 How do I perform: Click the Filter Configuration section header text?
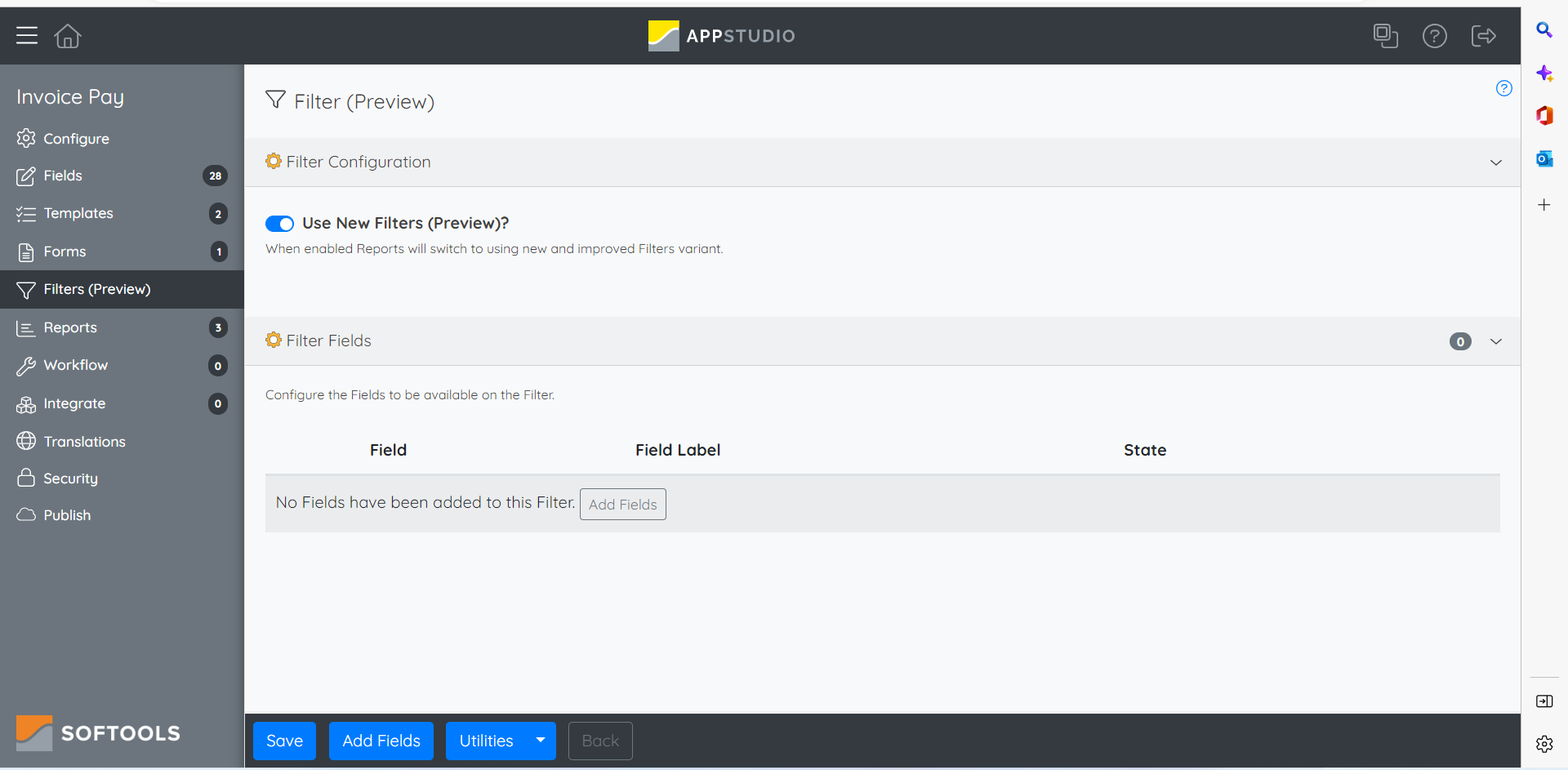(x=359, y=162)
